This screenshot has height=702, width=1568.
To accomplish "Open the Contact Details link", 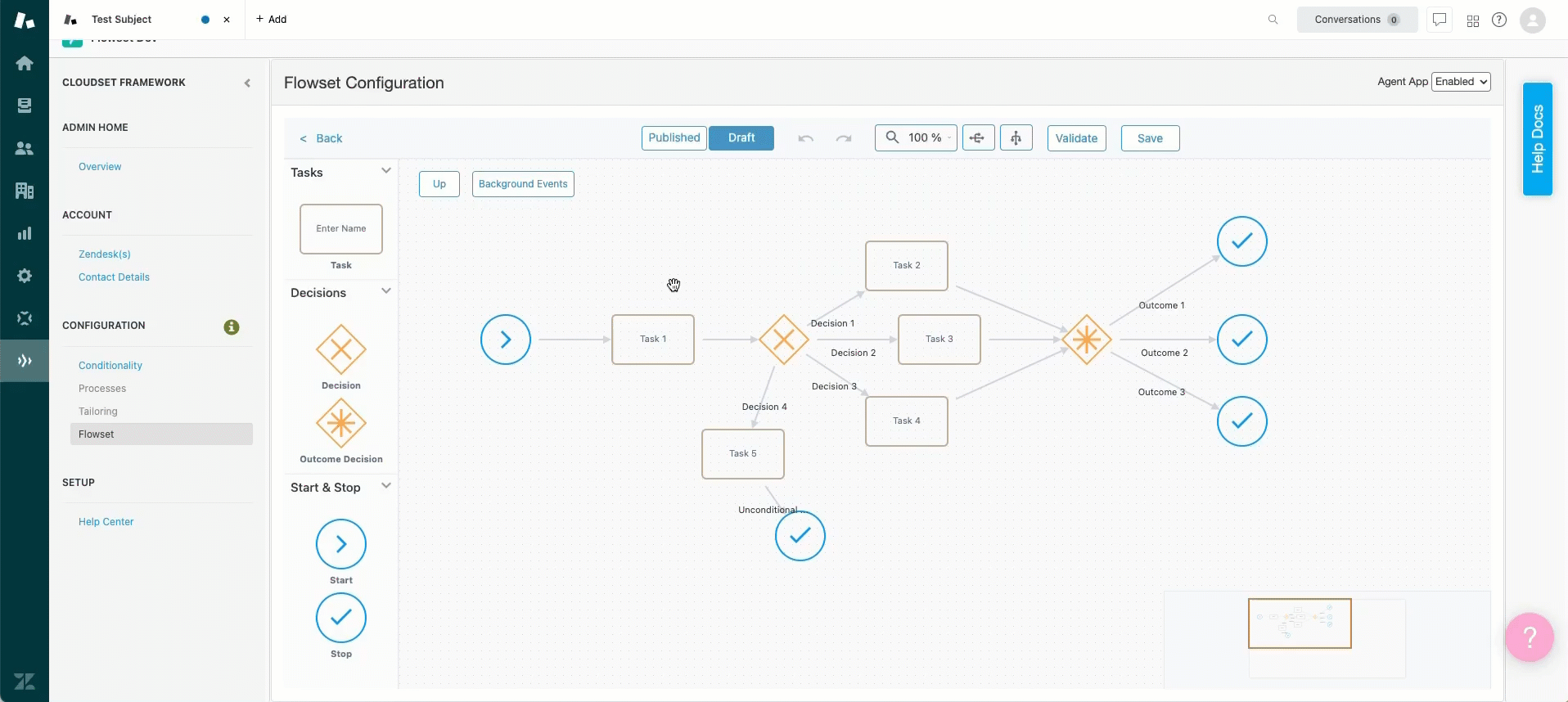I will pos(114,277).
